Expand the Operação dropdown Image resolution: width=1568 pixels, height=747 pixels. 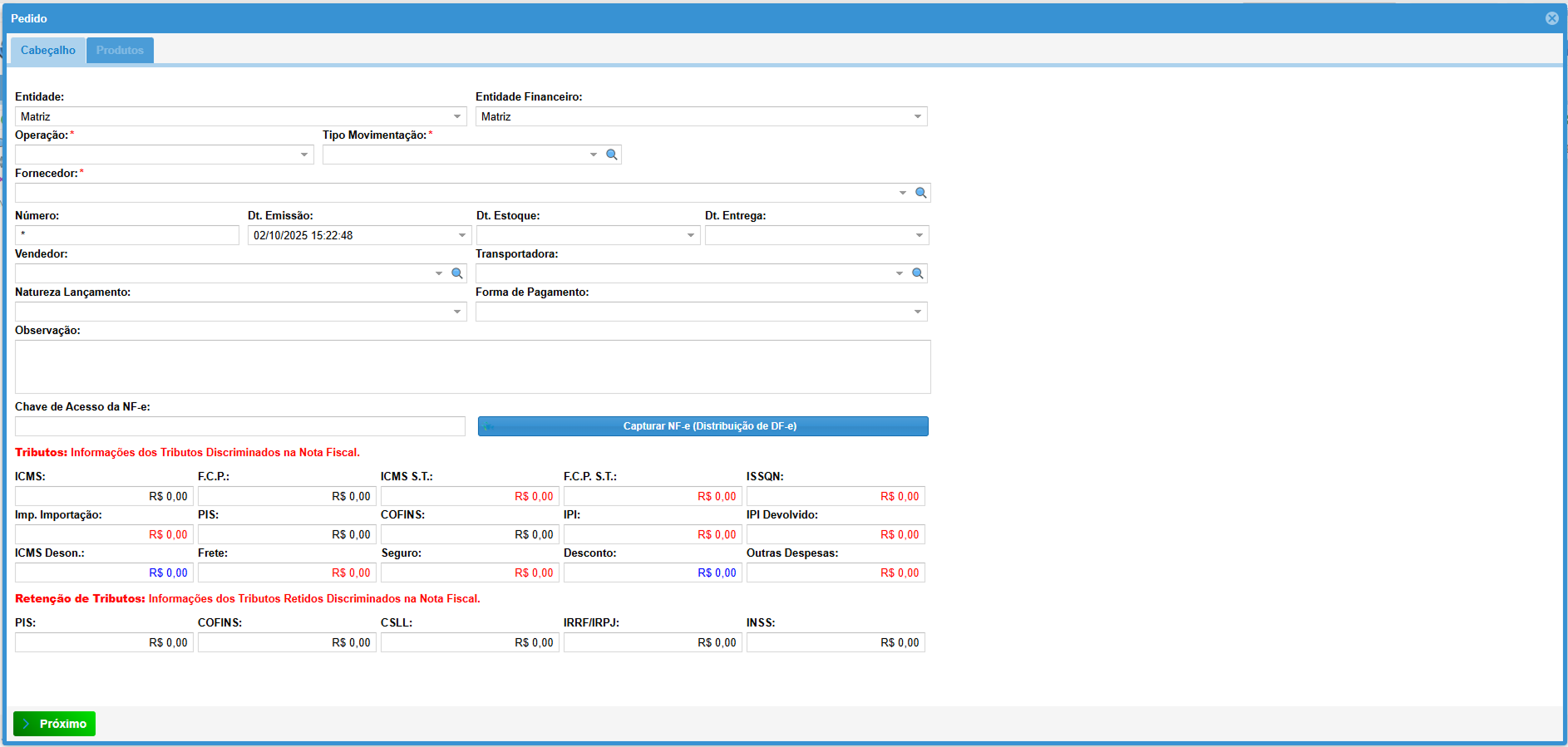[x=304, y=155]
